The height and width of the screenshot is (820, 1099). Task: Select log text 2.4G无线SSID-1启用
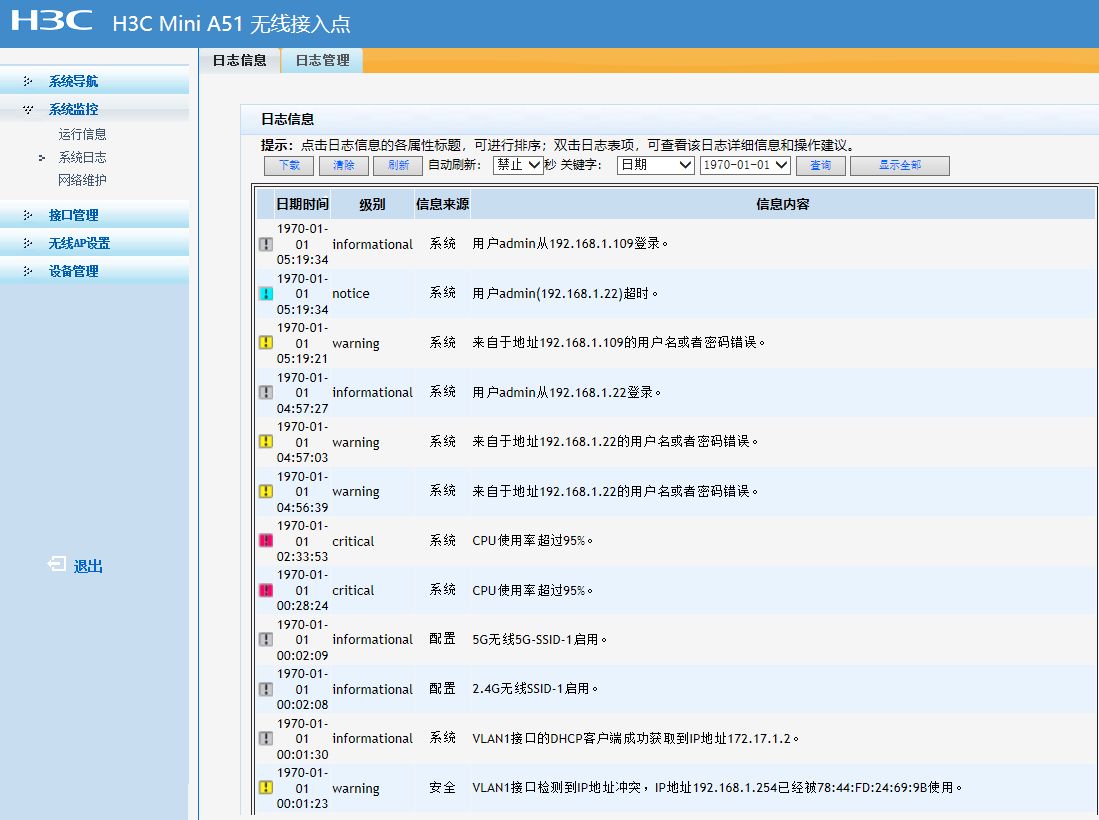coord(535,689)
